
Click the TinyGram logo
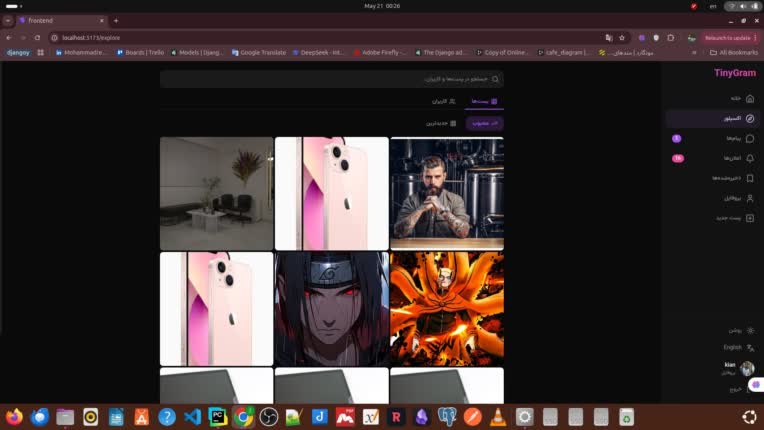(735, 73)
